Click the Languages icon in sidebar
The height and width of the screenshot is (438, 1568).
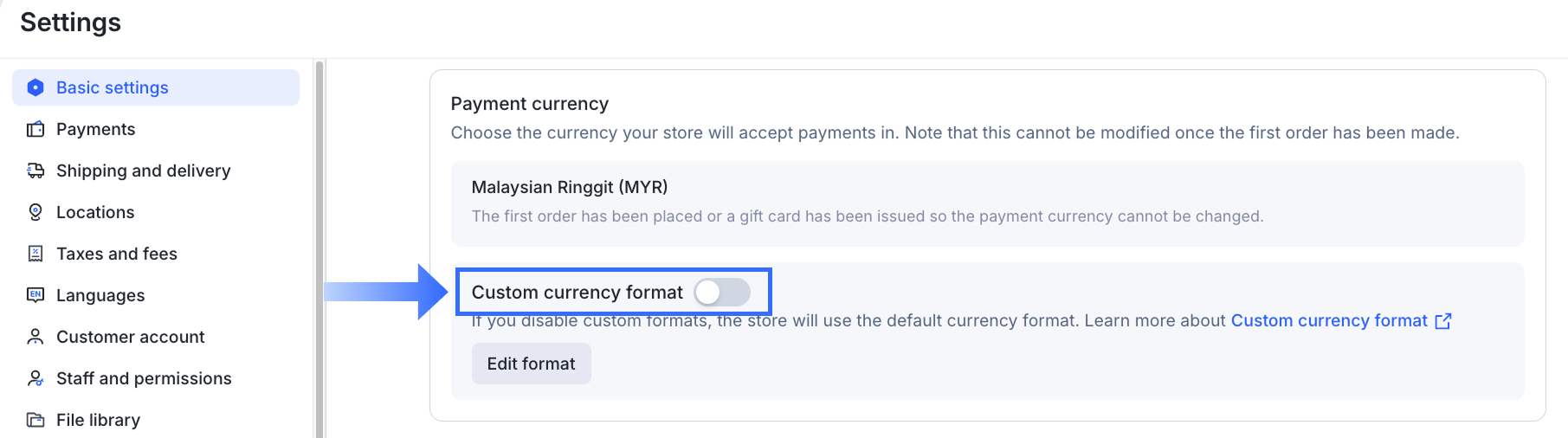click(x=35, y=295)
